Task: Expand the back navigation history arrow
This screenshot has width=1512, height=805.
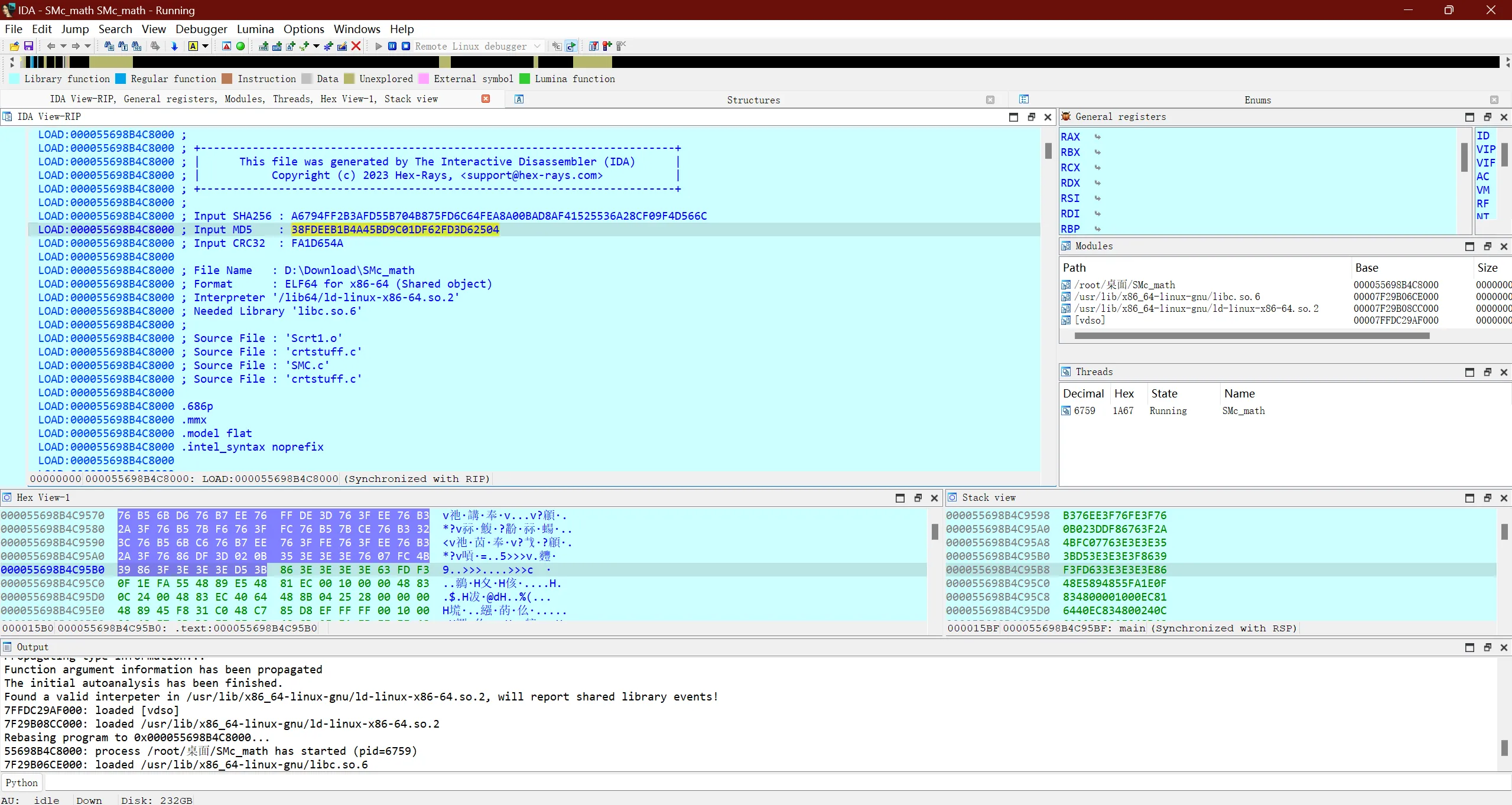Action: (63, 46)
